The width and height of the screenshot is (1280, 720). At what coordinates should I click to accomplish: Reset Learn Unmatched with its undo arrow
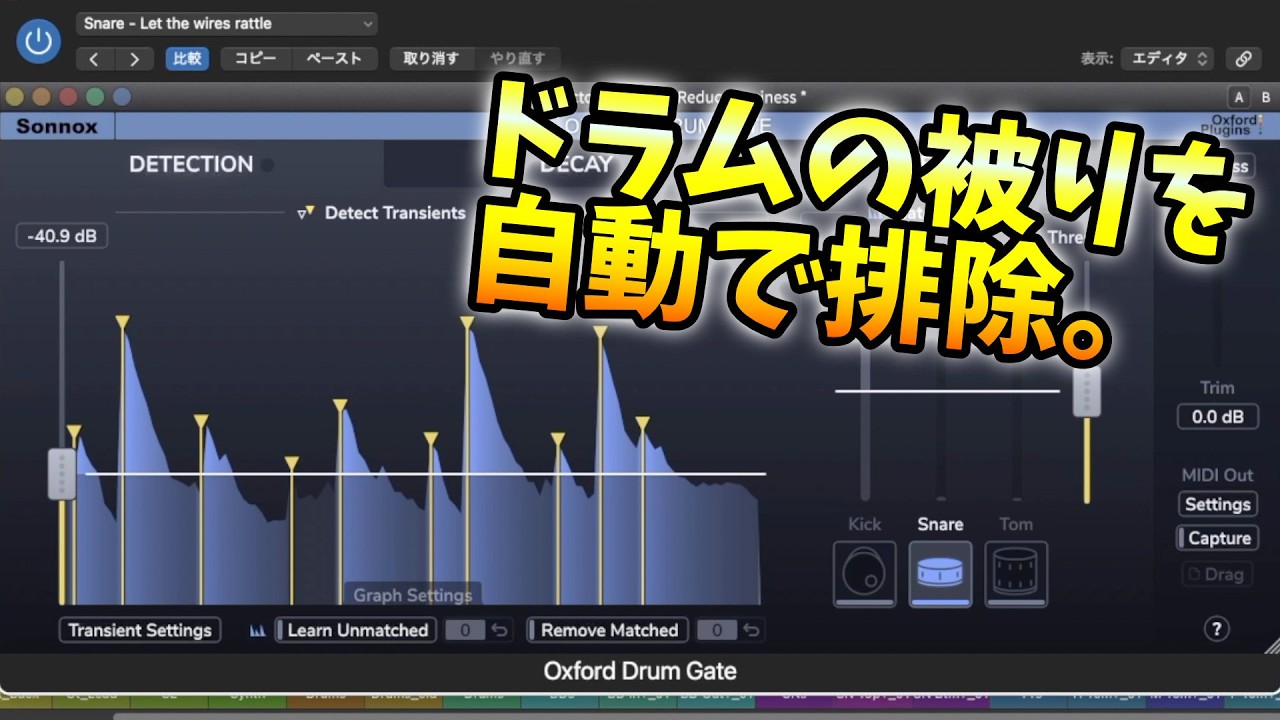pos(500,630)
